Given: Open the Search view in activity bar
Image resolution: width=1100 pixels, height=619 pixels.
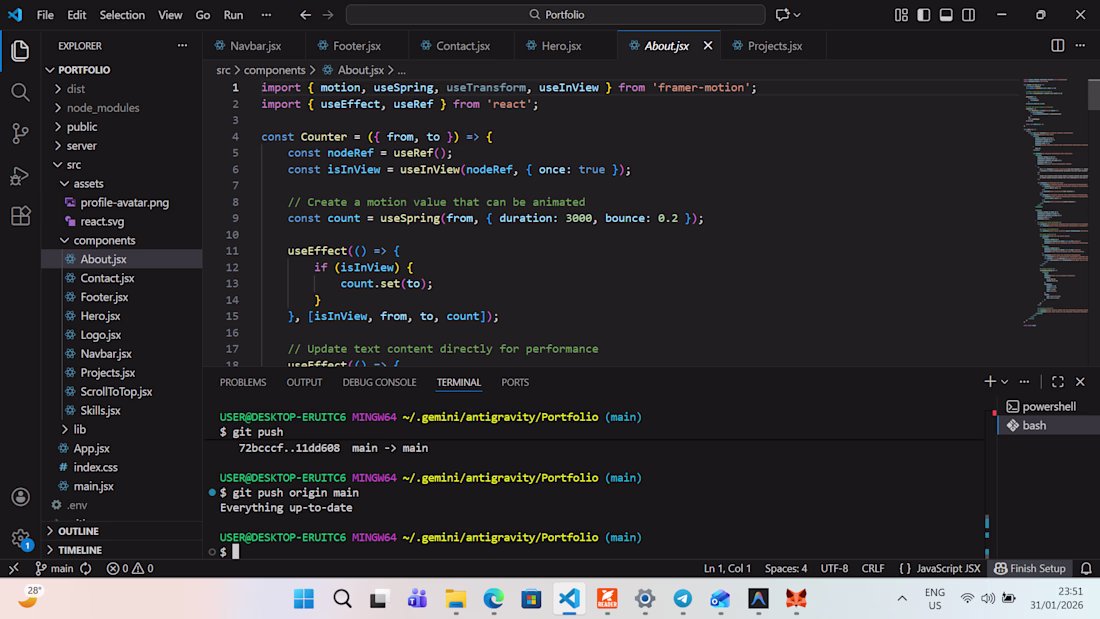Looking at the screenshot, I should (x=20, y=92).
